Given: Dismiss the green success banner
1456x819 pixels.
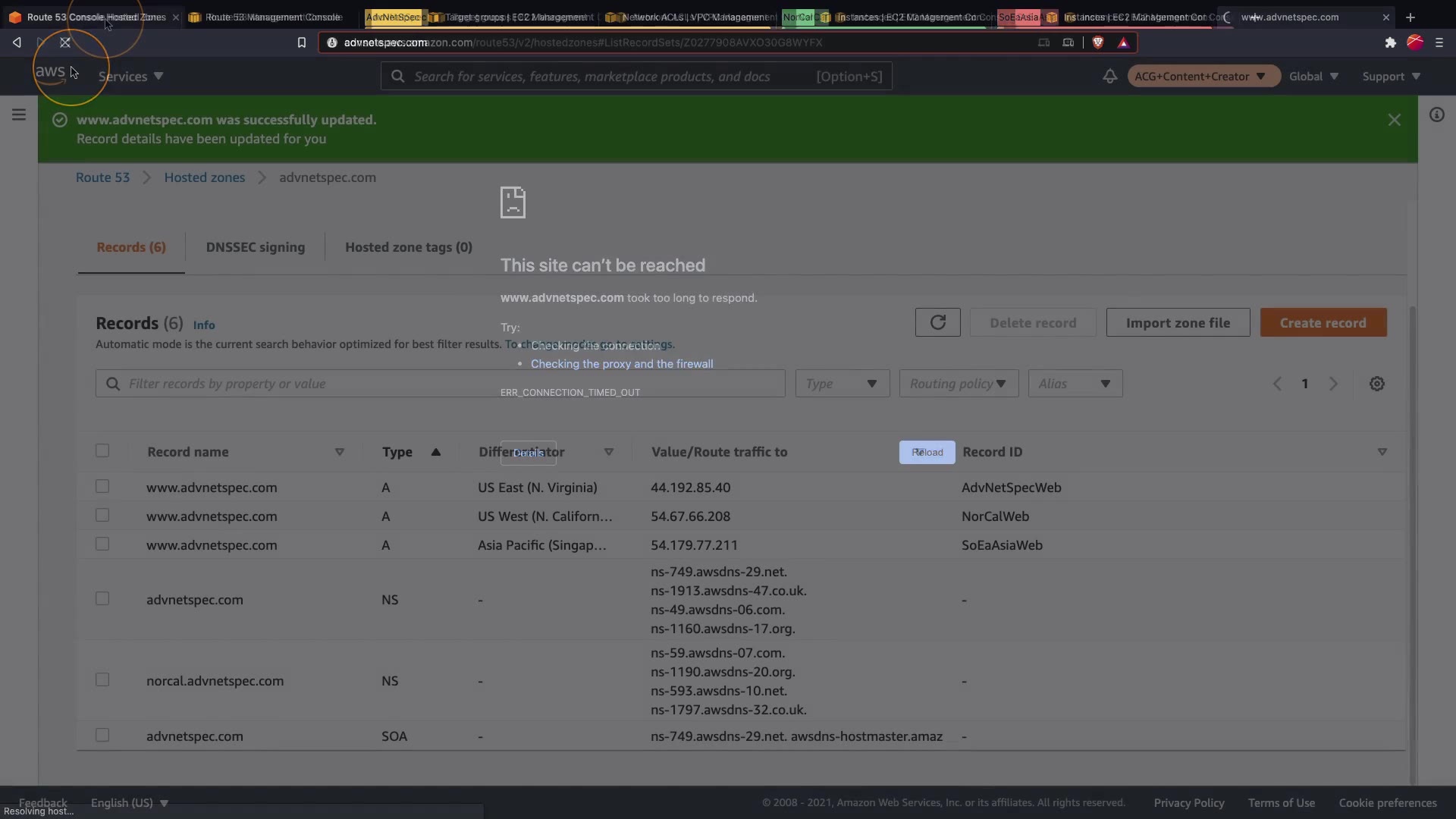Looking at the screenshot, I should [x=1394, y=120].
